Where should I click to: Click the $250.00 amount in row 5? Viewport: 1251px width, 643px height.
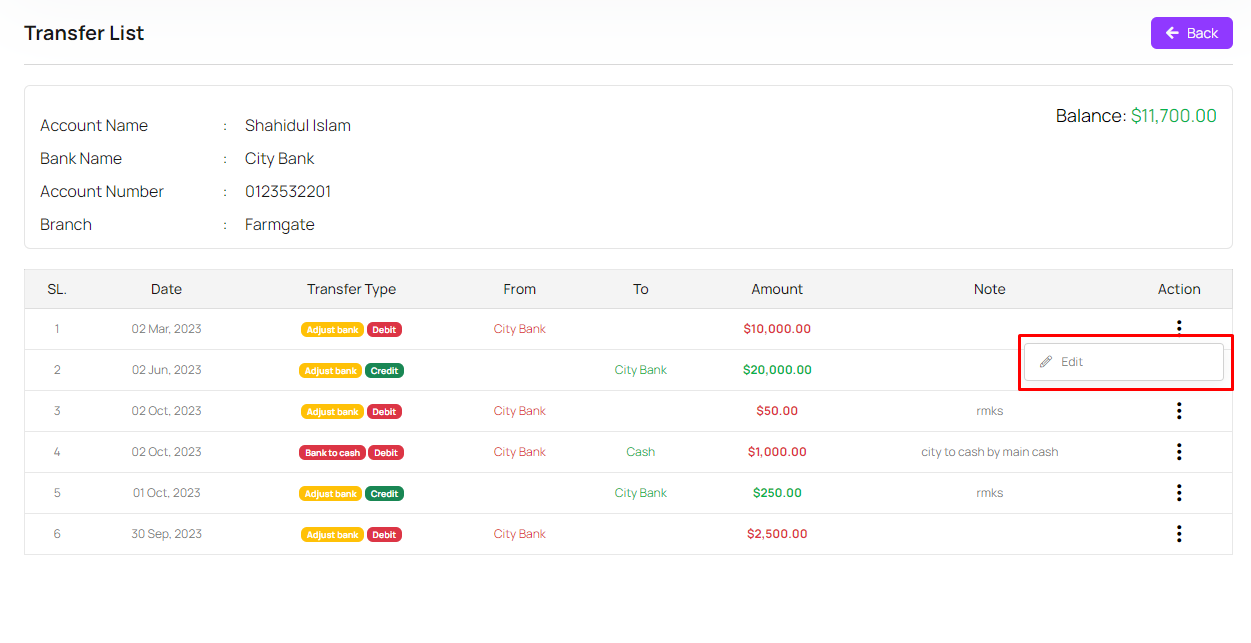[777, 493]
